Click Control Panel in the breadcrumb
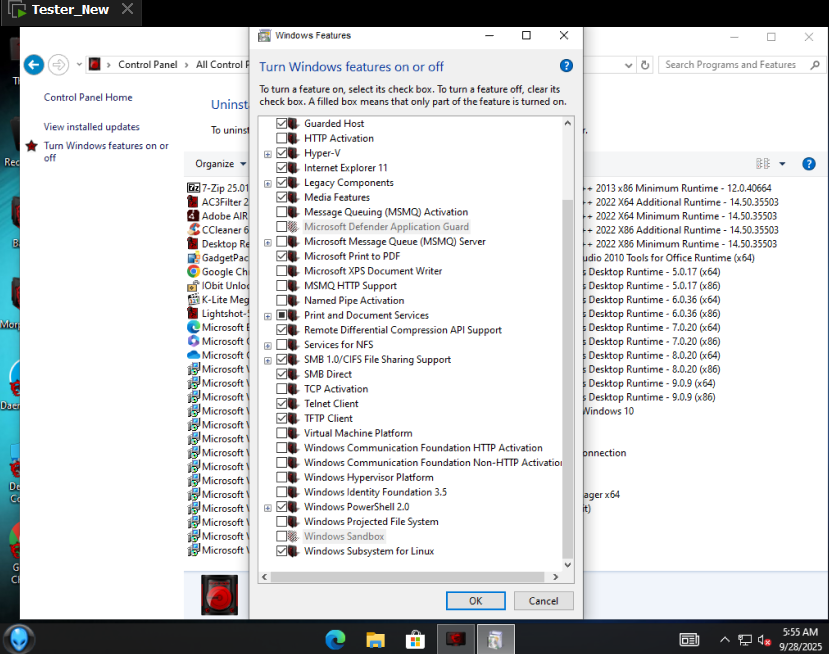Viewport: 829px width, 654px height. pos(148,65)
